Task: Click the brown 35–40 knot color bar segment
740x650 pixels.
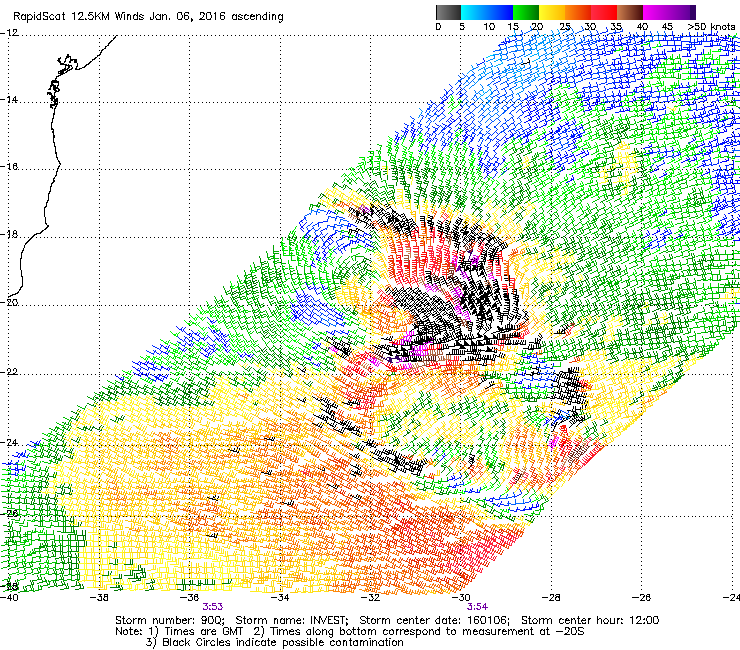Action: 630,12
